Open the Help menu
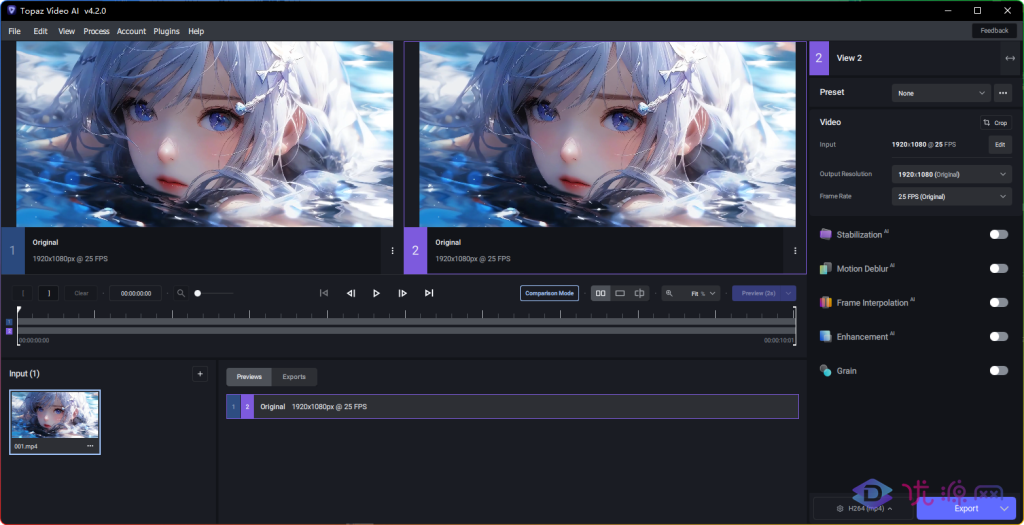Screen dimensions: 1024x525 [196, 31]
